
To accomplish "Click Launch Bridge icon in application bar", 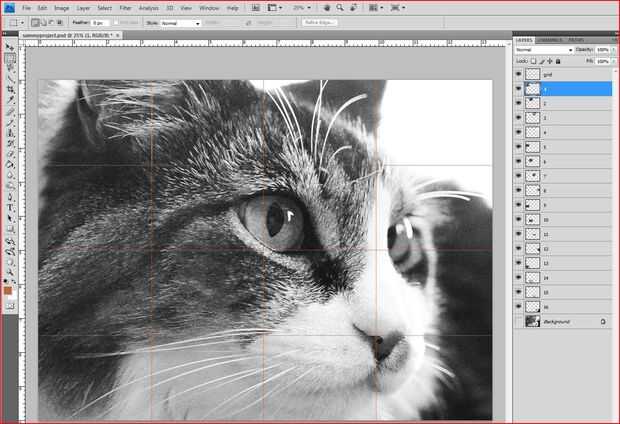I will (256, 8).
